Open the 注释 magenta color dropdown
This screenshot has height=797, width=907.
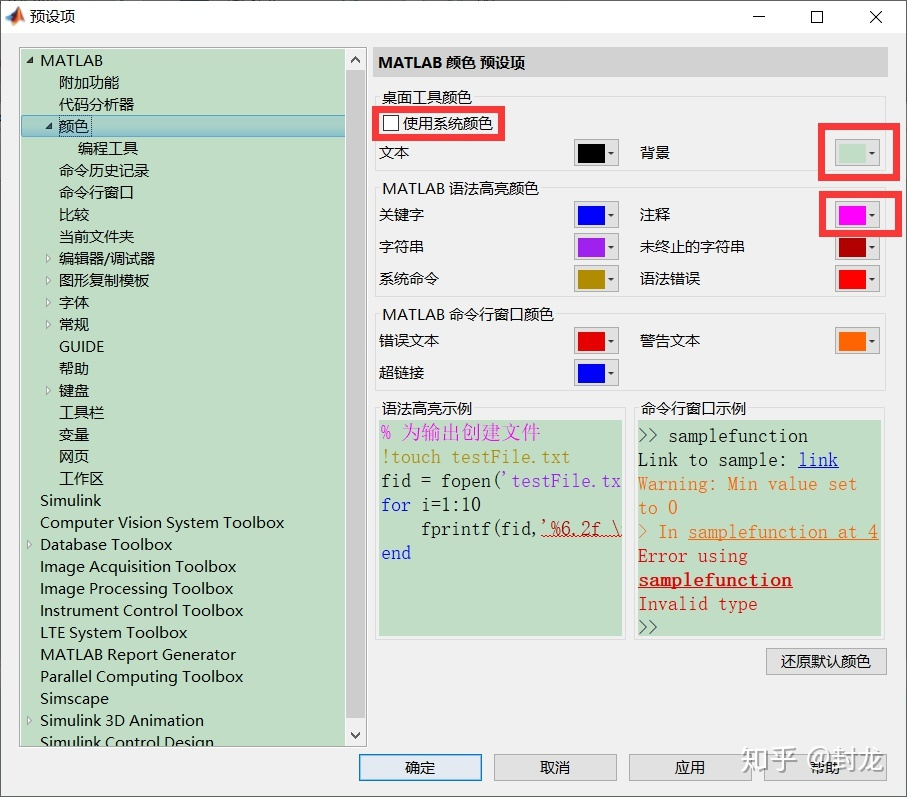pos(857,215)
